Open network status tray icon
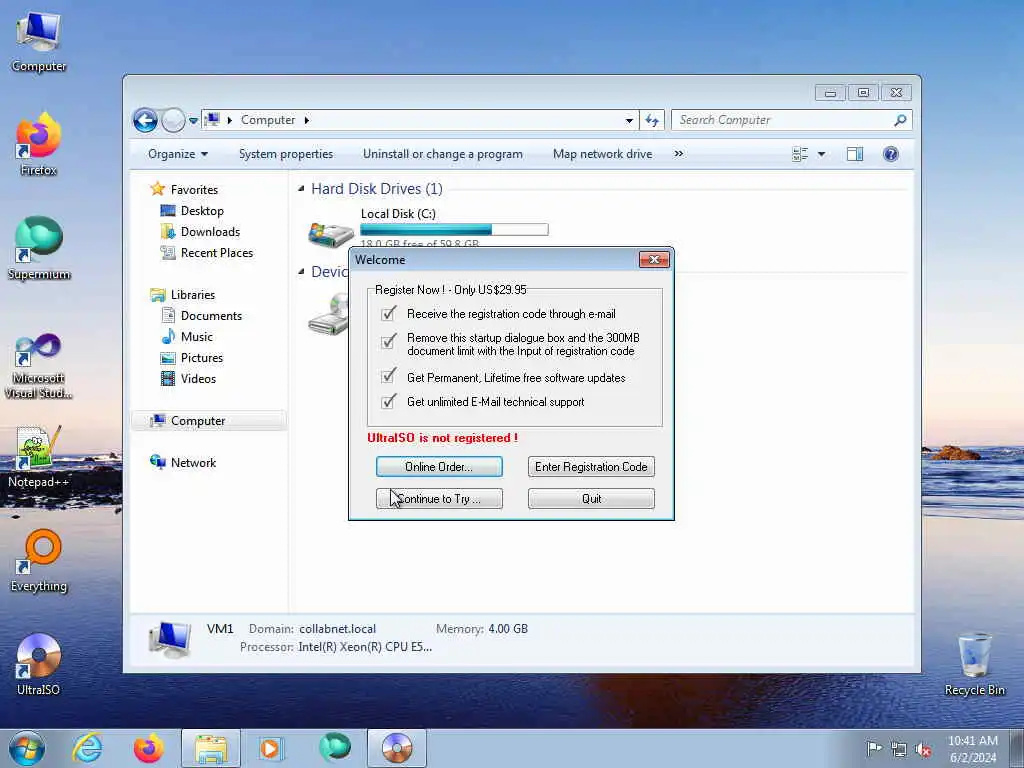This screenshot has width=1024, height=768. point(899,749)
